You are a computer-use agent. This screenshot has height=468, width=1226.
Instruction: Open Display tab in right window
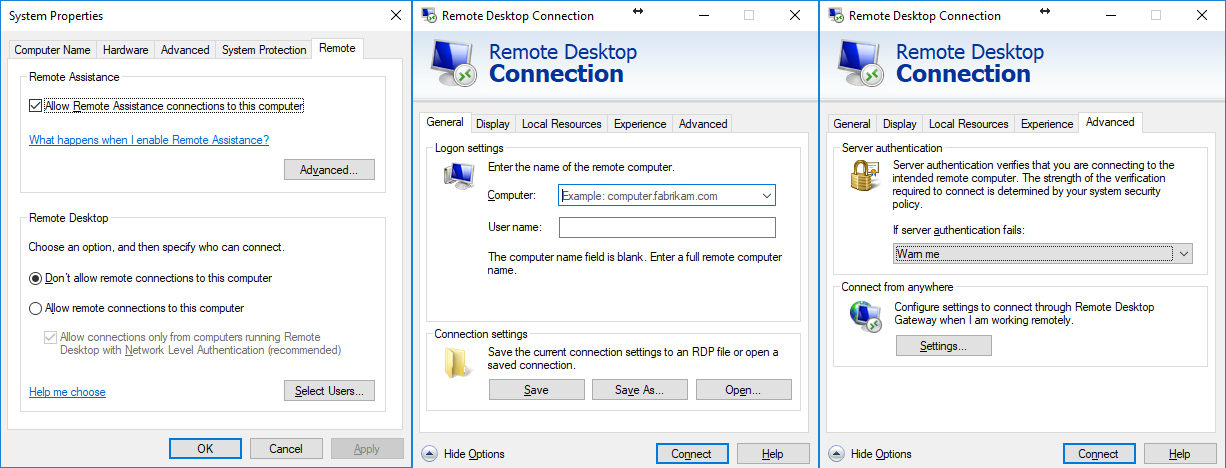point(900,124)
